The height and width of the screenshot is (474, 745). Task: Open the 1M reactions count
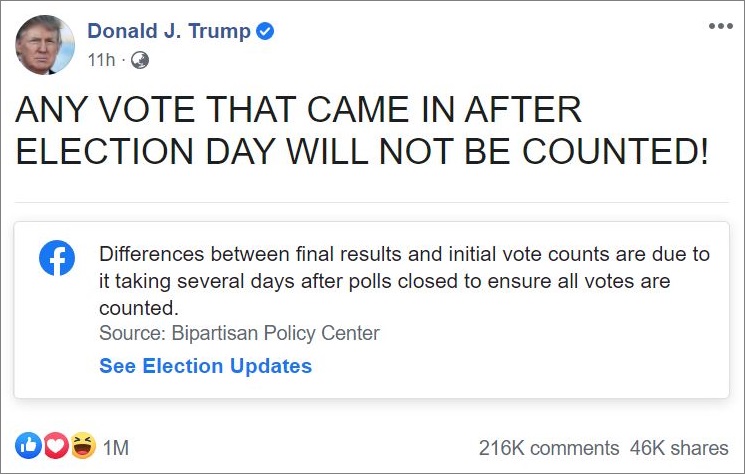pos(116,447)
